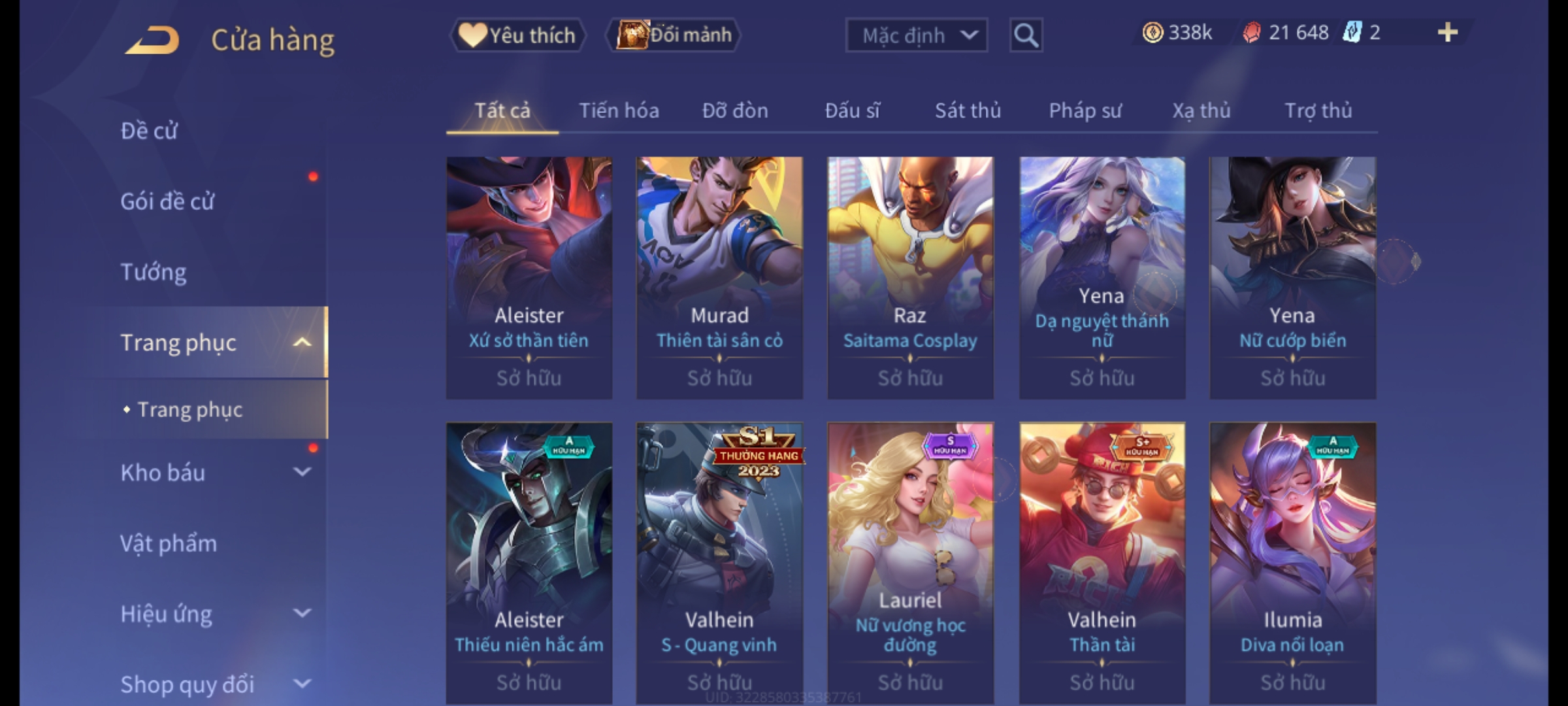Expand the Kho báu sidebar section

tap(302, 472)
